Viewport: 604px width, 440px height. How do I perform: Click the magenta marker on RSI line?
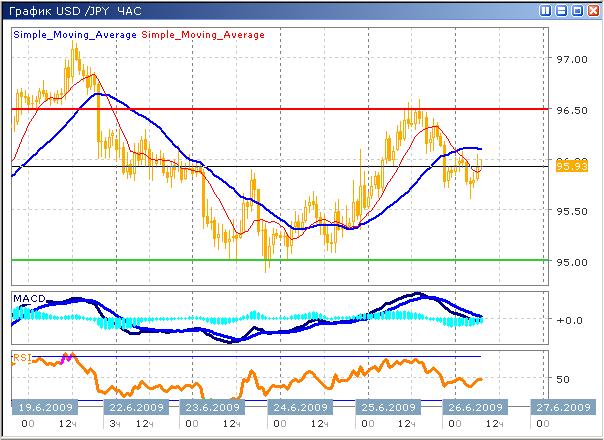click(68, 358)
